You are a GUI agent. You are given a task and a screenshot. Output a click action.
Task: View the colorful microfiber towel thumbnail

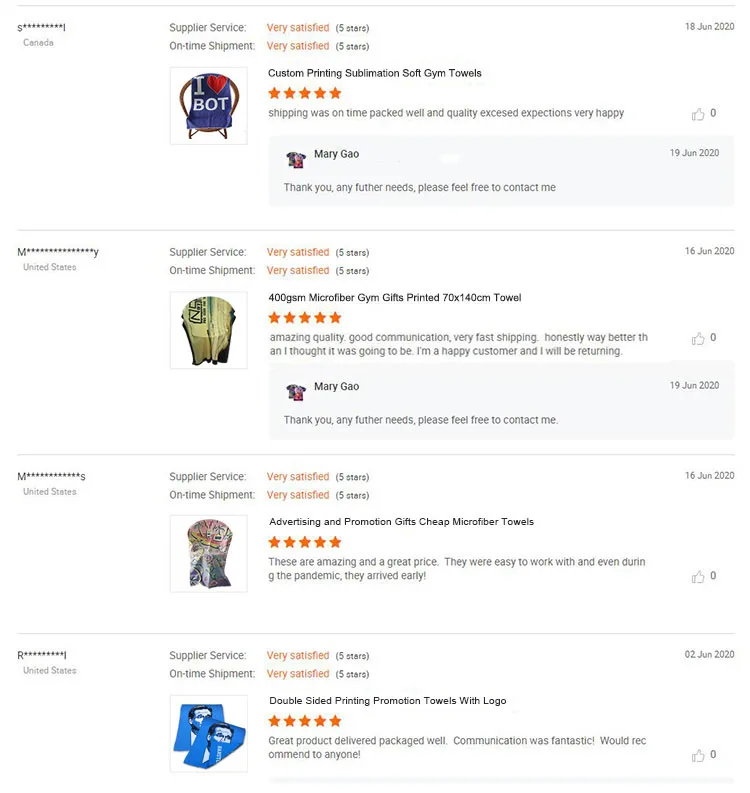pos(208,554)
